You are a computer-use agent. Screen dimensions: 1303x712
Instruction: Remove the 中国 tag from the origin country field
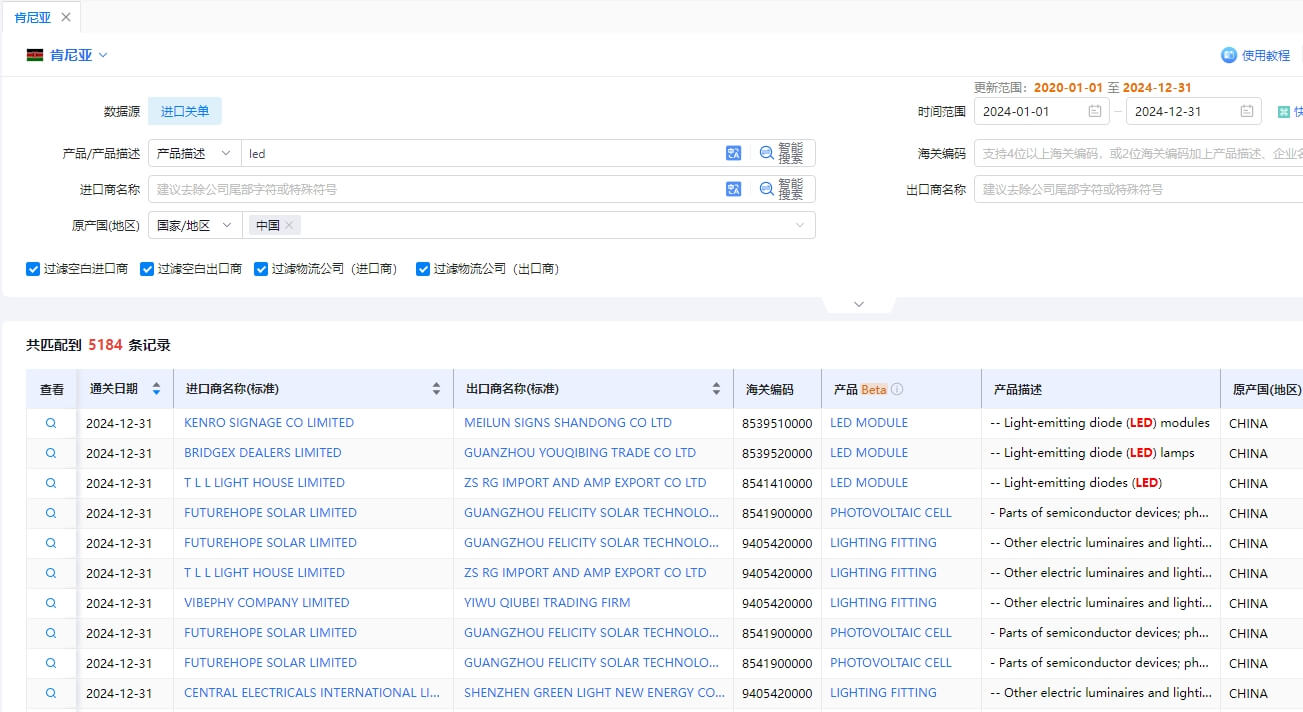pyautogui.click(x=289, y=225)
